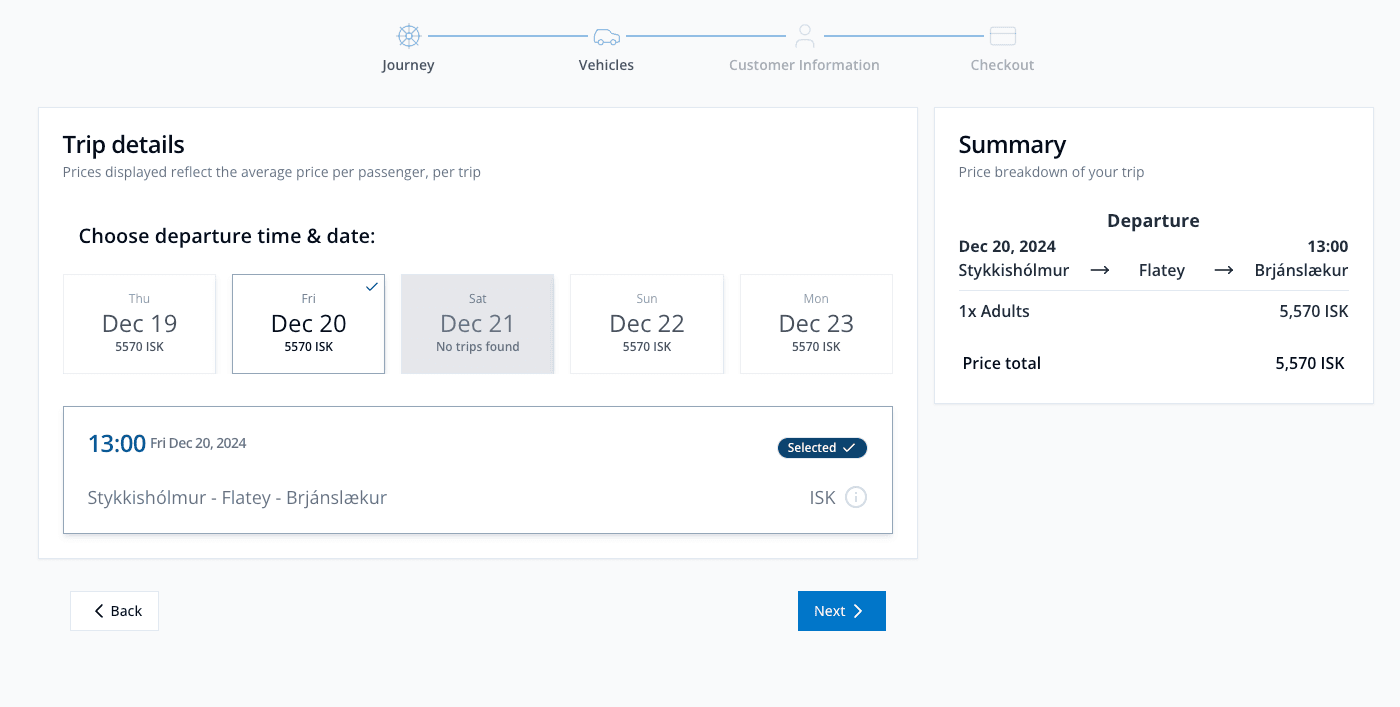
Task: Click the disabled Sat Dec 21 card
Action: (x=477, y=324)
